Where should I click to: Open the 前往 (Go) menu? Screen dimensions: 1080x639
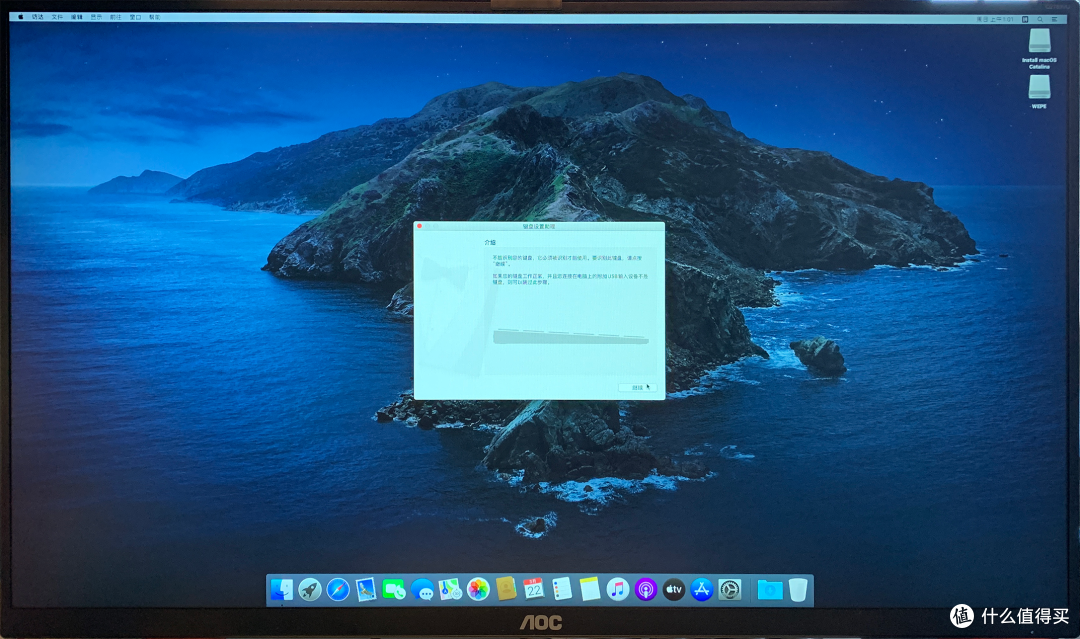tap(116, 17)
